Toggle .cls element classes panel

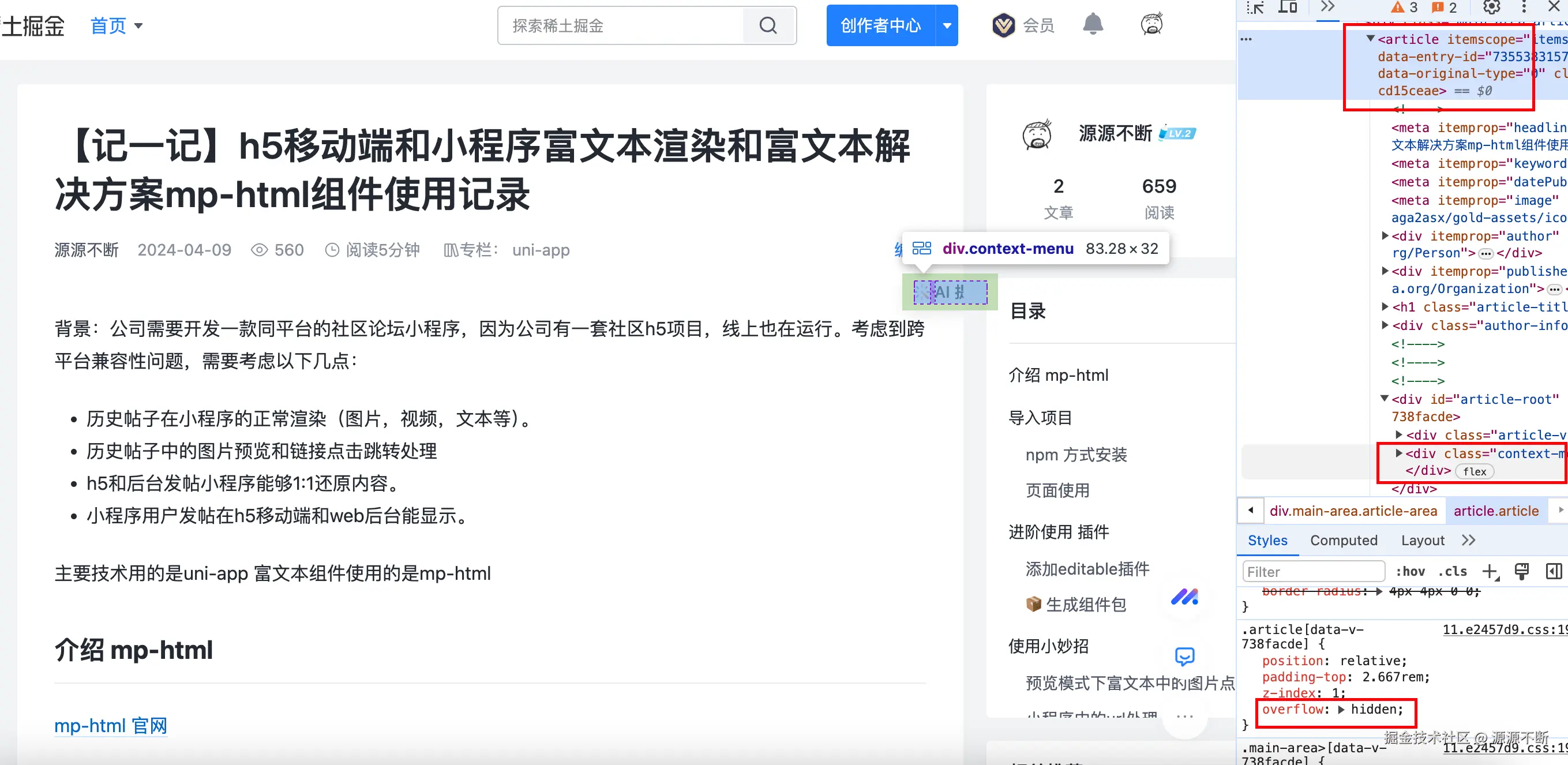pos(1453,572)
